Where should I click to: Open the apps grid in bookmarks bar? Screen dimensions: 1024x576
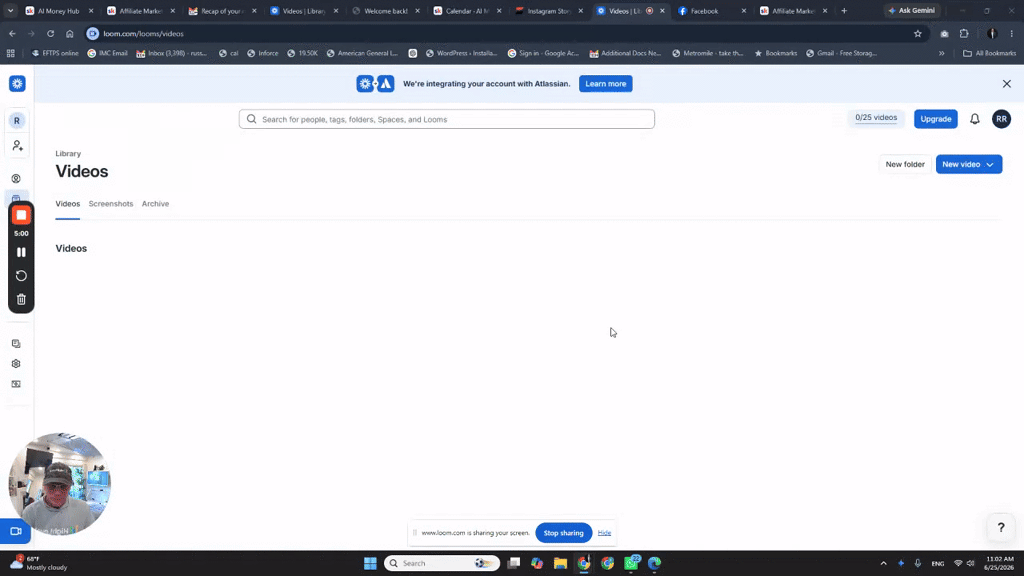(x=10, y=54)
